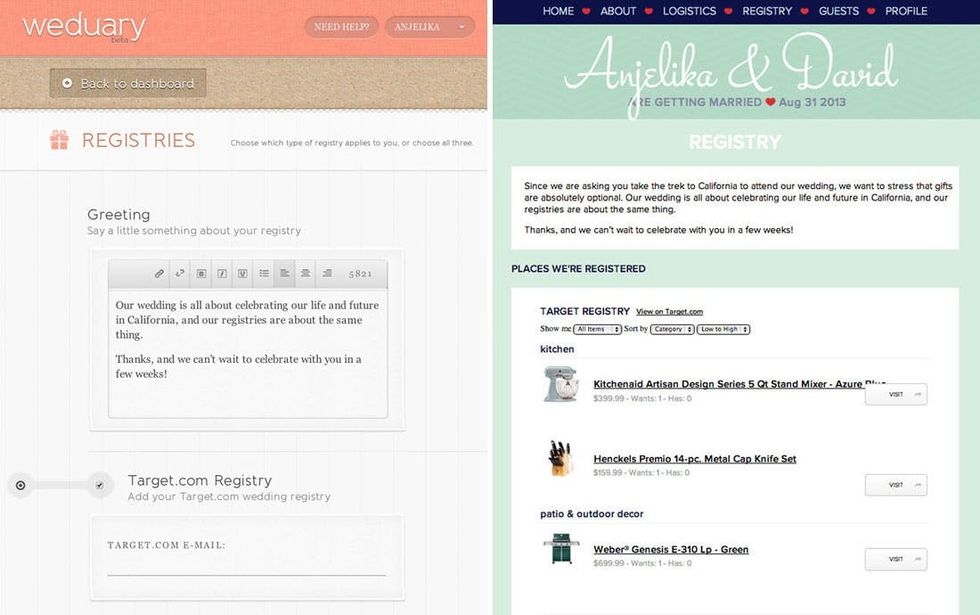This screenshot has width=980, height=615.
Task: Apply bold formatting in the greeting editor
Action: pos(202,273)
